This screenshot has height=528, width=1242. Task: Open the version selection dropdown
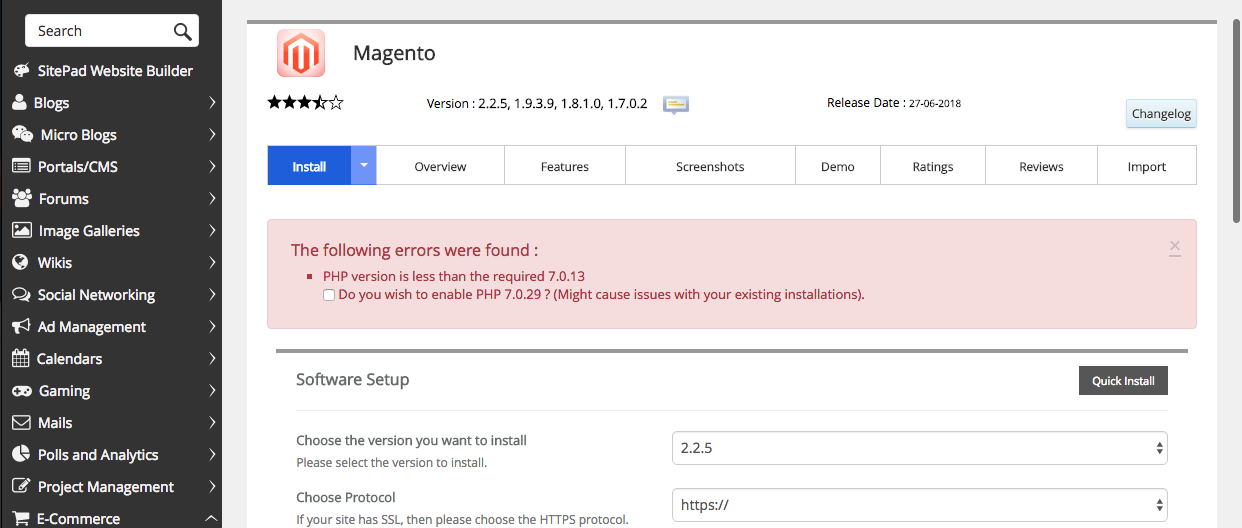click(x=919, y=448)
